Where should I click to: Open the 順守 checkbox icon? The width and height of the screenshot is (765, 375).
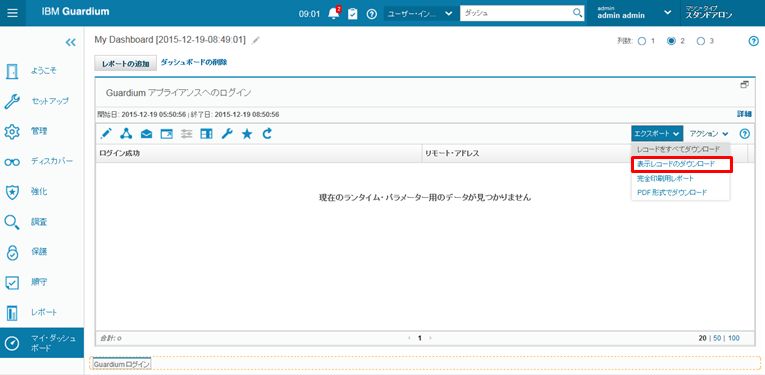12,283
